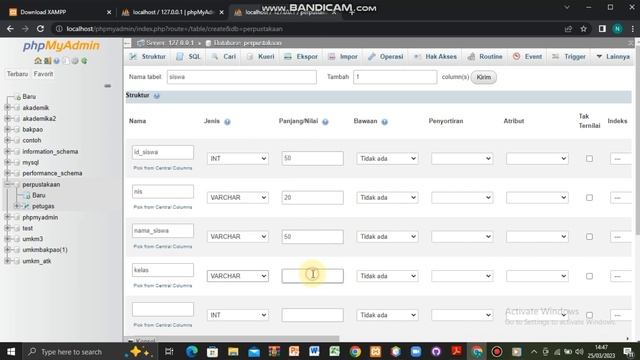This screenshot has width=640, height=360.
Task: Click the phpMyAdmin logo
Action: point(61,45)
